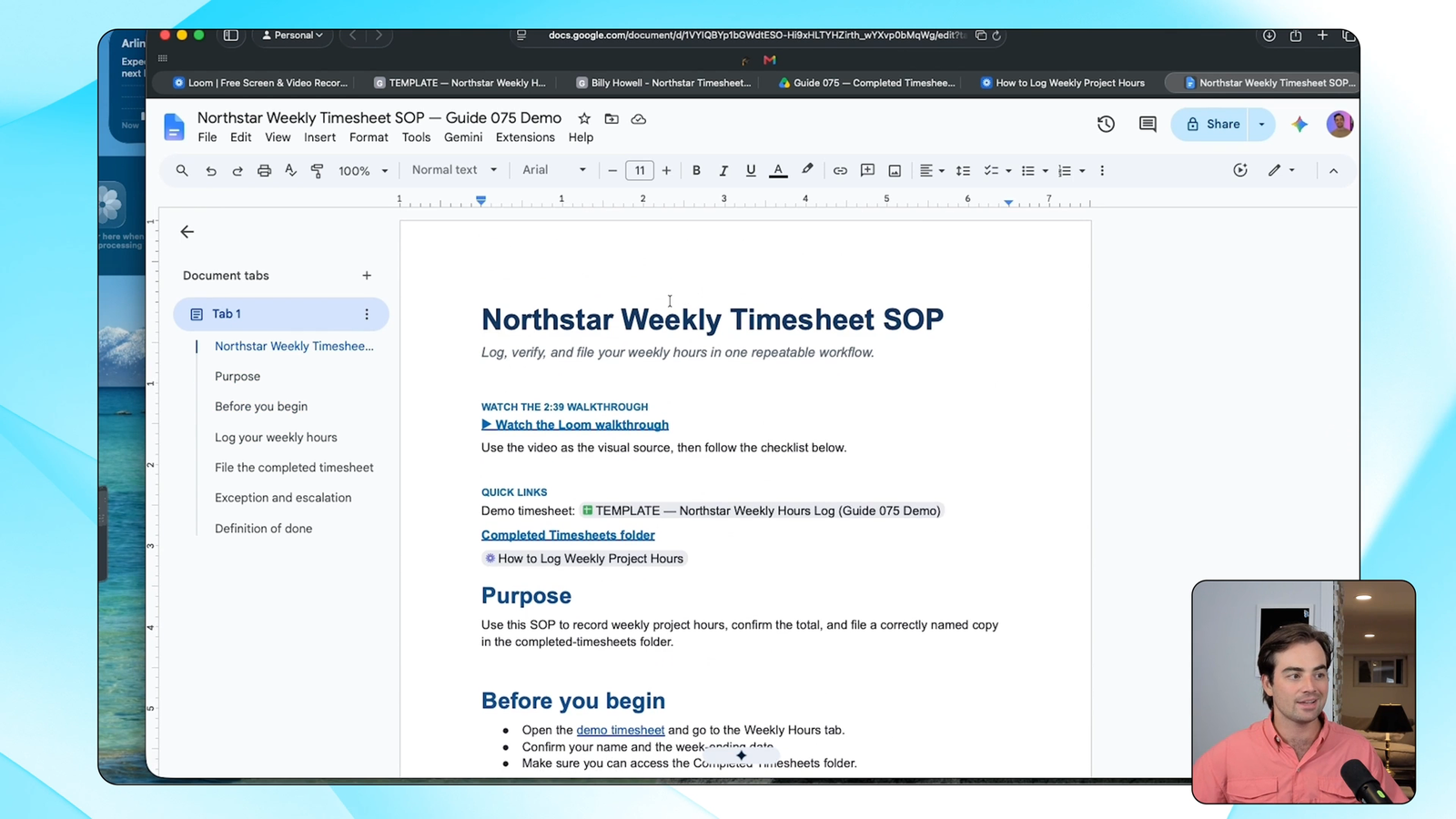Click the Share button
The image size is (1456, 819).
[x=1213, y=124]
